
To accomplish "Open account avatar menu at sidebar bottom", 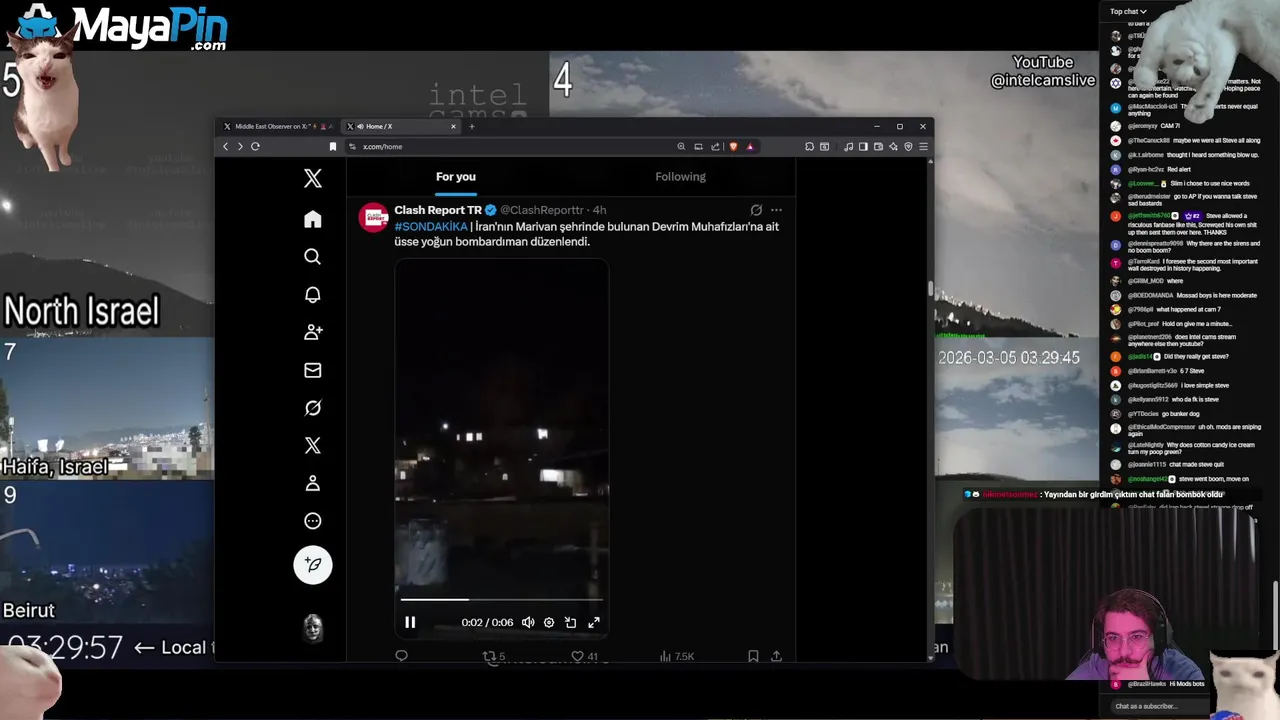I will pos(313,628).
